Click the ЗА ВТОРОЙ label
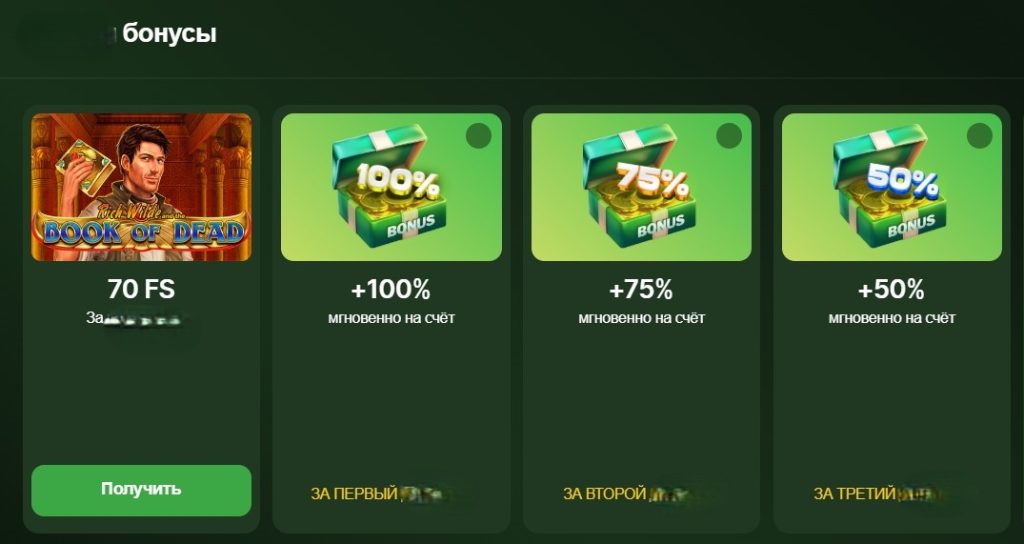Image resolution: width=1024 pixels, height=544 pixels. (605, 494)
